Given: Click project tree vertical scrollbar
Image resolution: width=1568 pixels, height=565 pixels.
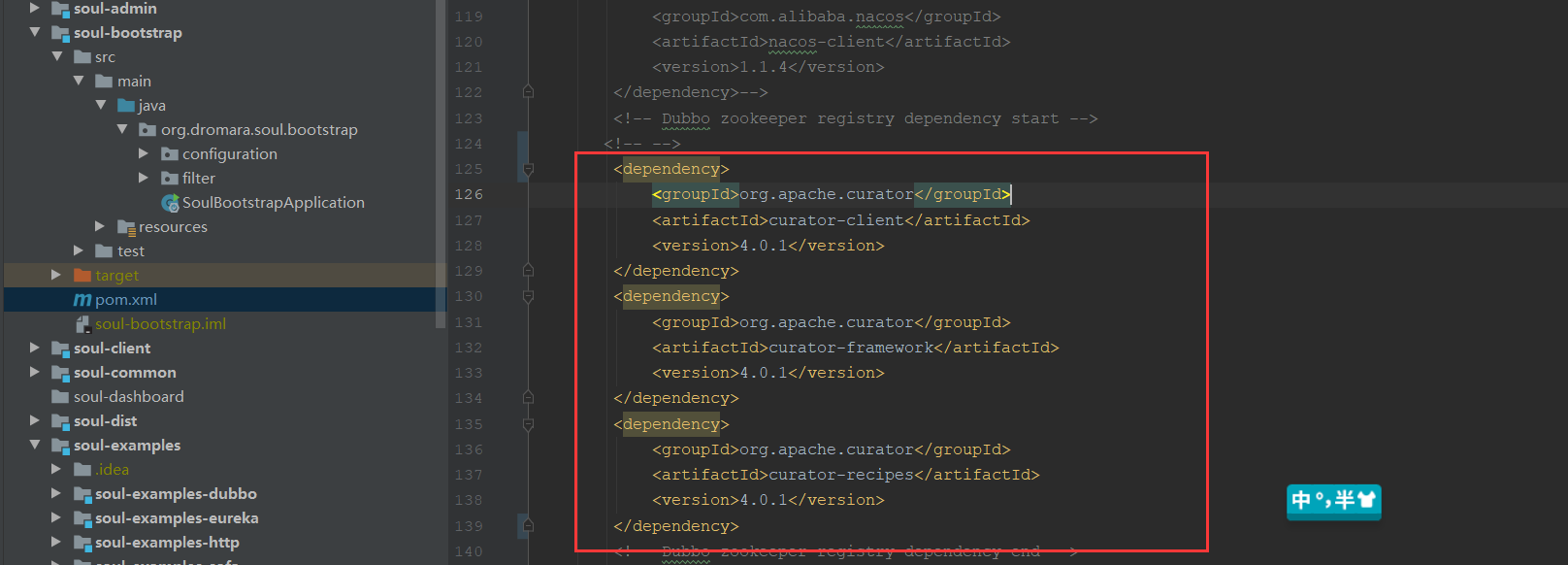Looking at the screenshot, I should click(x=441, y=165).
